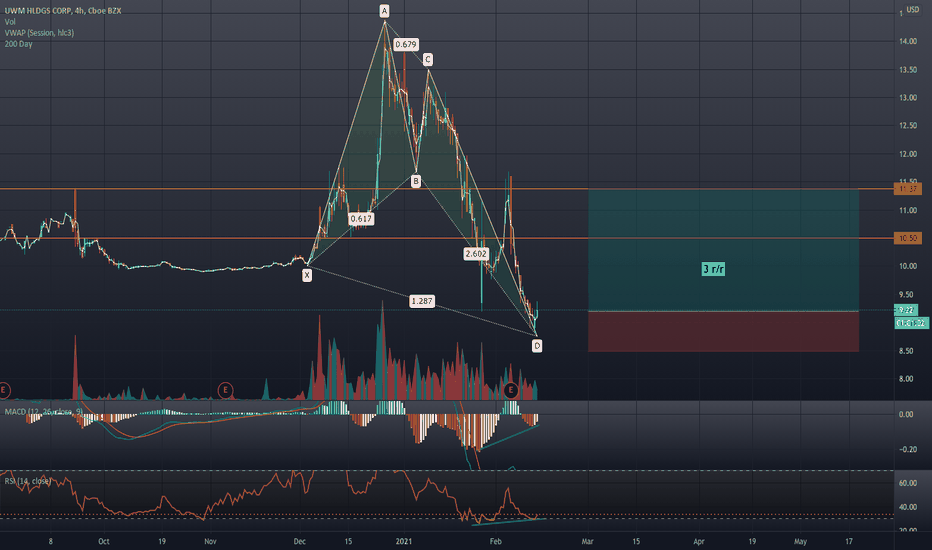Click the Feb label on the time axis
Screen dimensions: 932x550
point(495,541)
